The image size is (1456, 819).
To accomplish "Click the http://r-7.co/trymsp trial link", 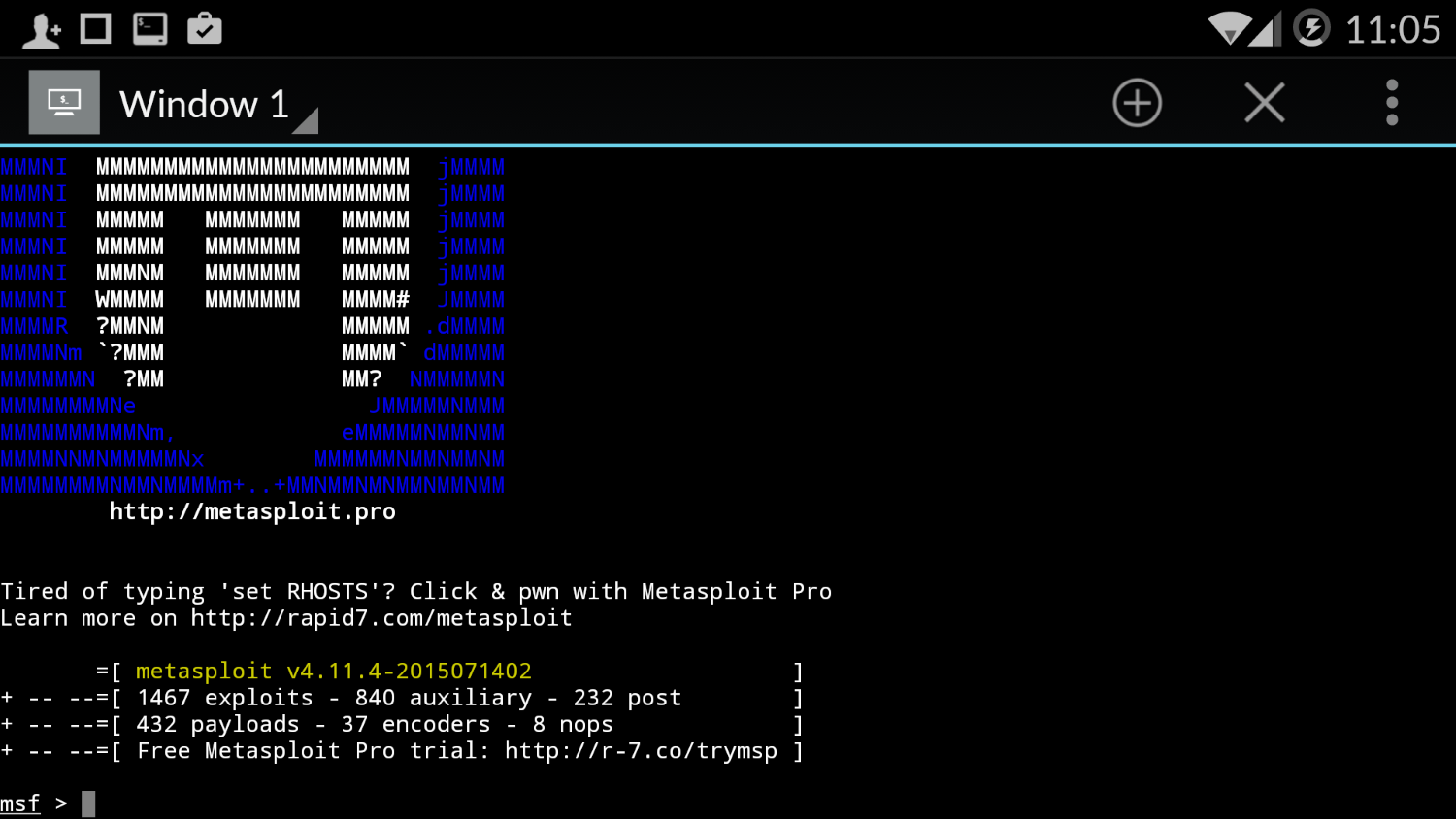I will [641, 751].
